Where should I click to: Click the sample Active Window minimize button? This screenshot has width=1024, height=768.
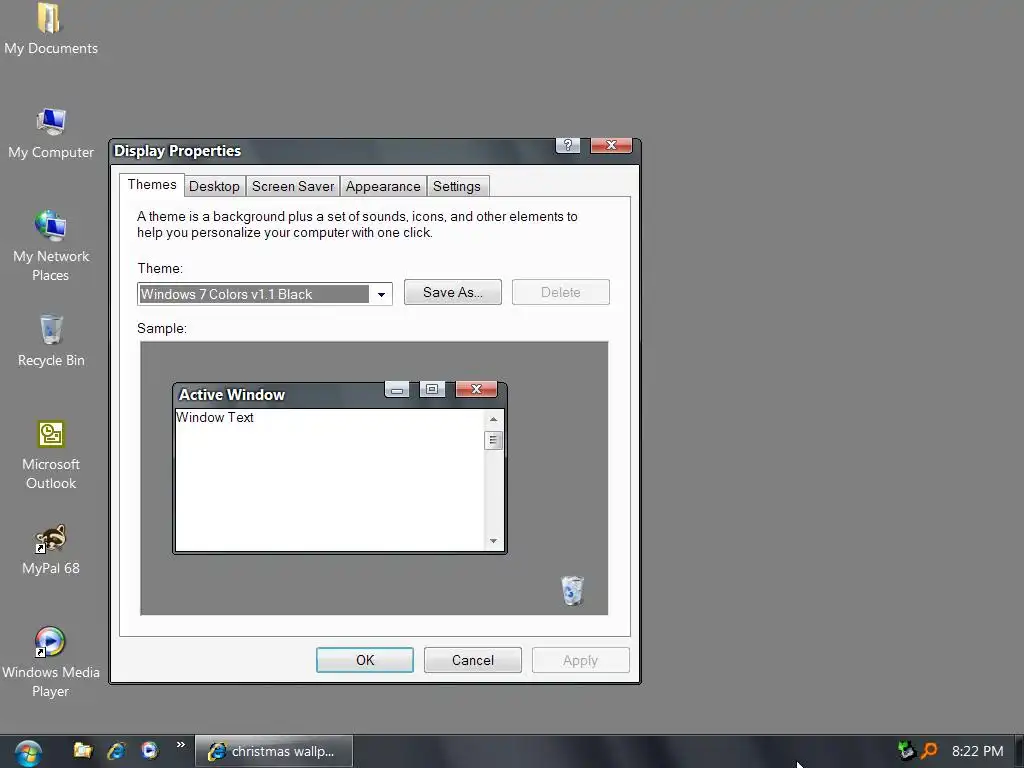coord(396,390)
